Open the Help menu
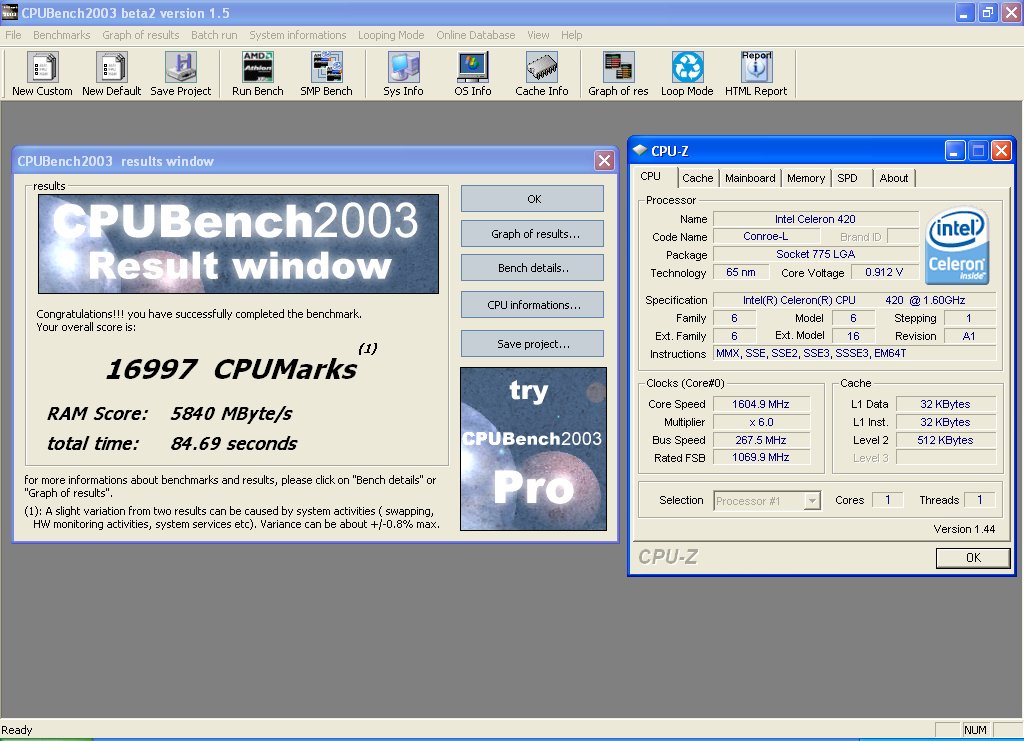1024x741 pixels. pyautogui.click(x=571, y=35)
